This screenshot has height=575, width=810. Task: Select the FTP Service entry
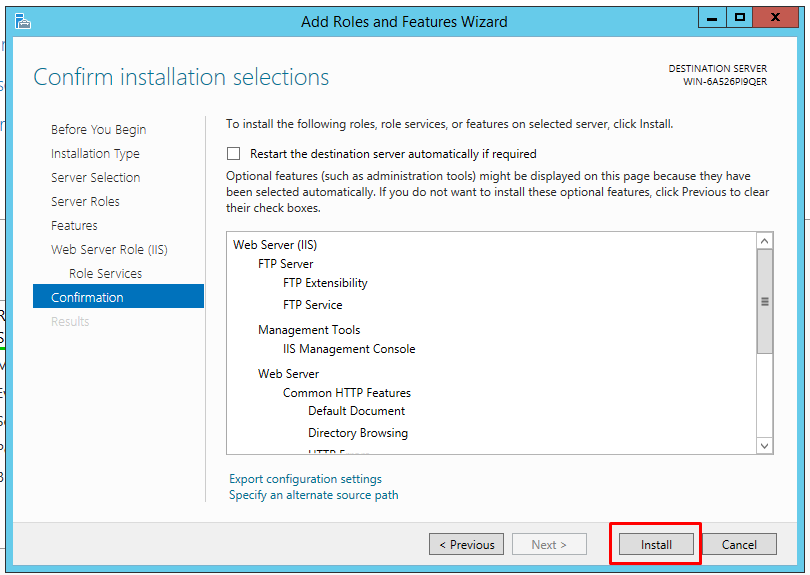313,305
